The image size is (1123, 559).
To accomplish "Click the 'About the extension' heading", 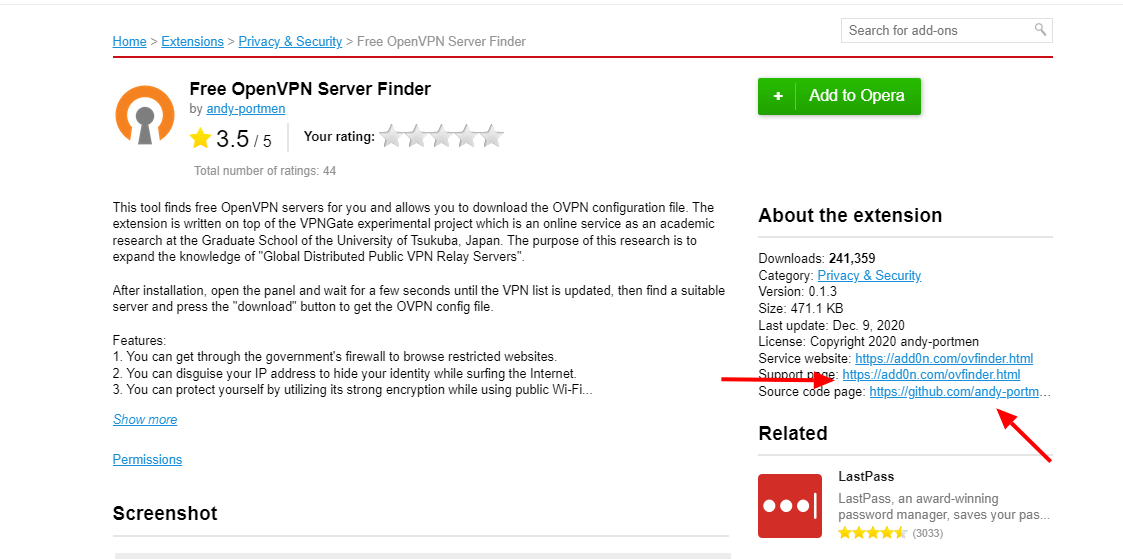I will (850, 215).
